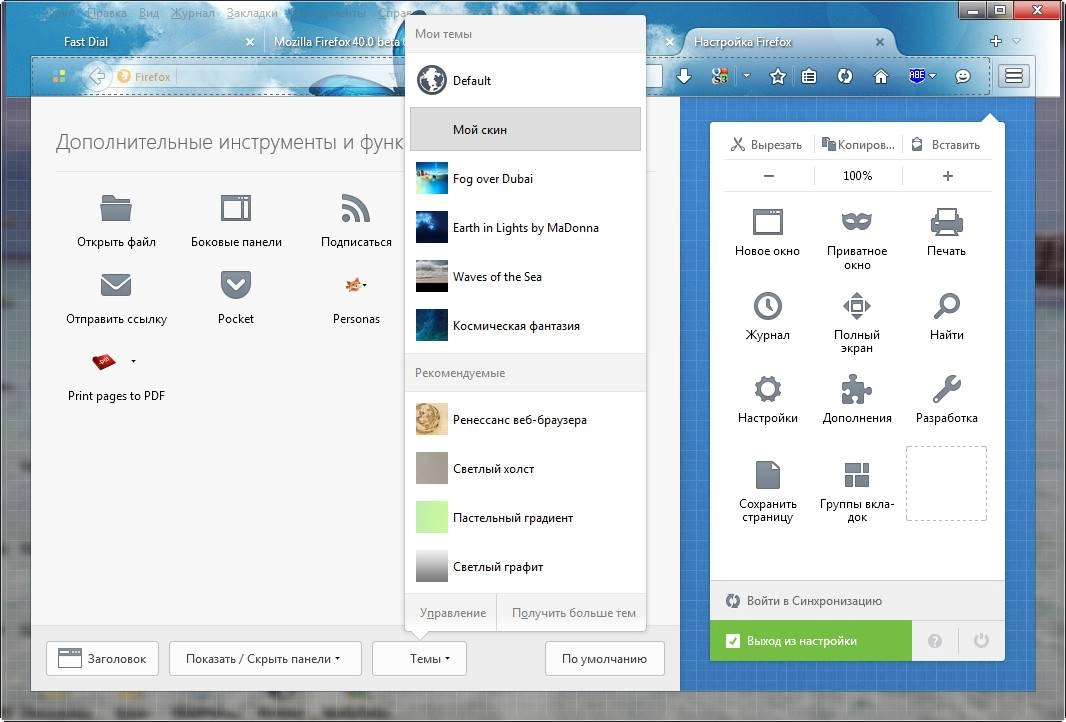
Task: Open the Developer wrench icon
Action: 946,390
